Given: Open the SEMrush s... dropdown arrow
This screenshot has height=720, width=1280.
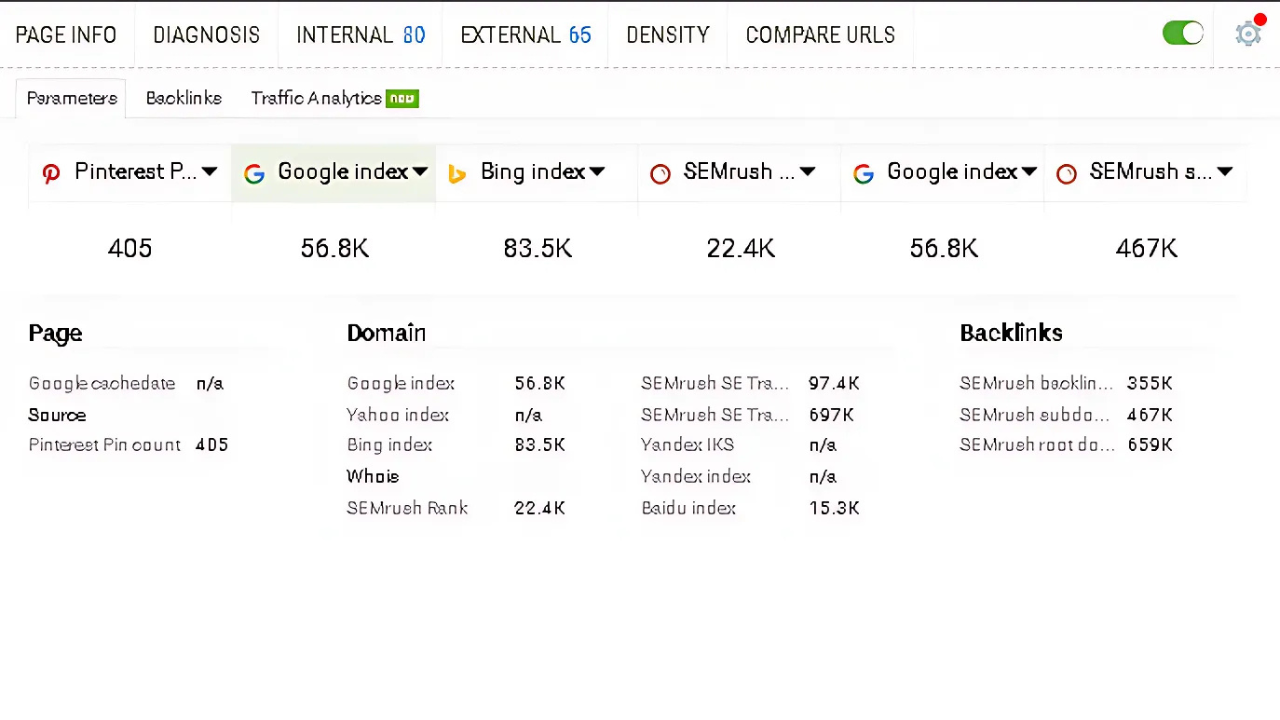Looking at the screenshot, I should (x=1225, y=172).
